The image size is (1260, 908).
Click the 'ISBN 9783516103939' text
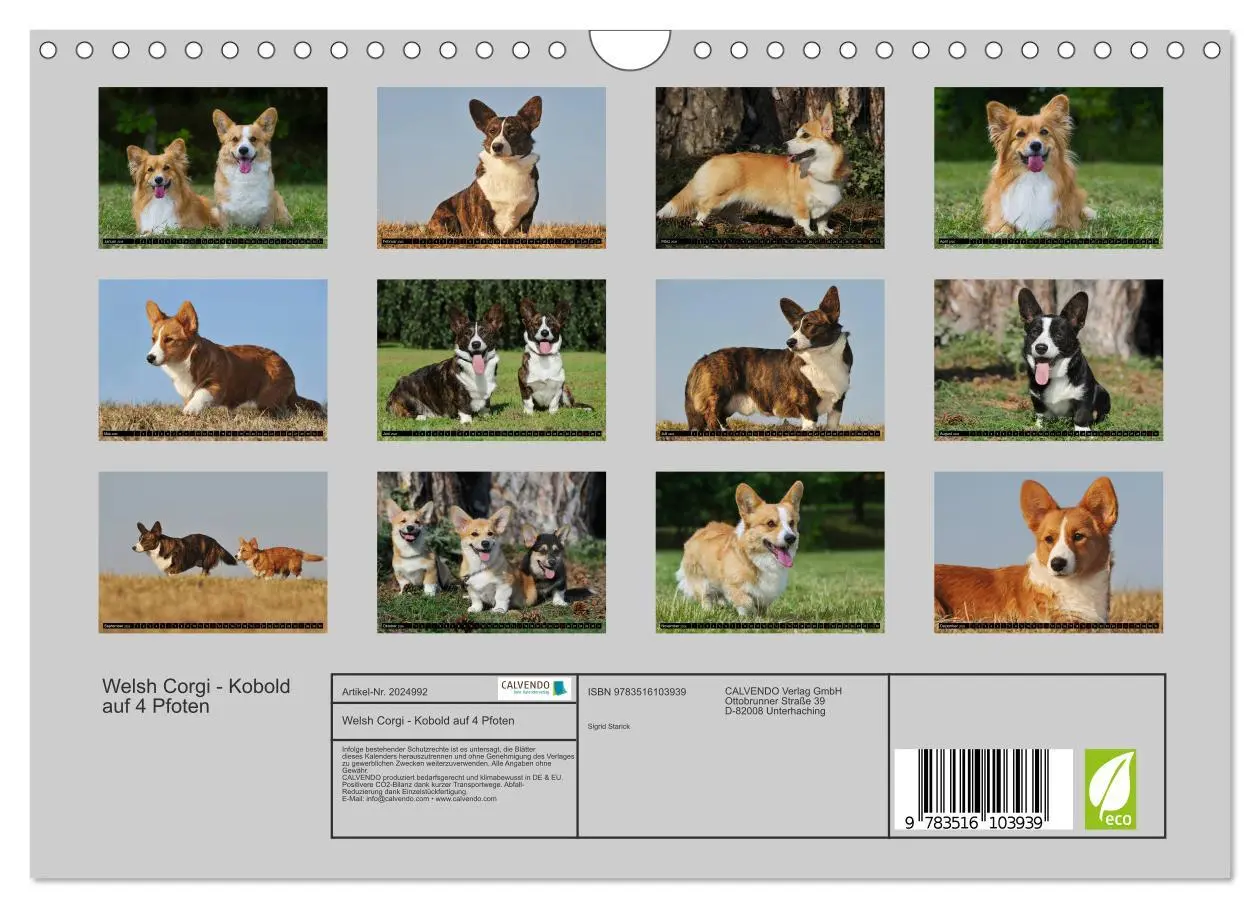point(637,692)
